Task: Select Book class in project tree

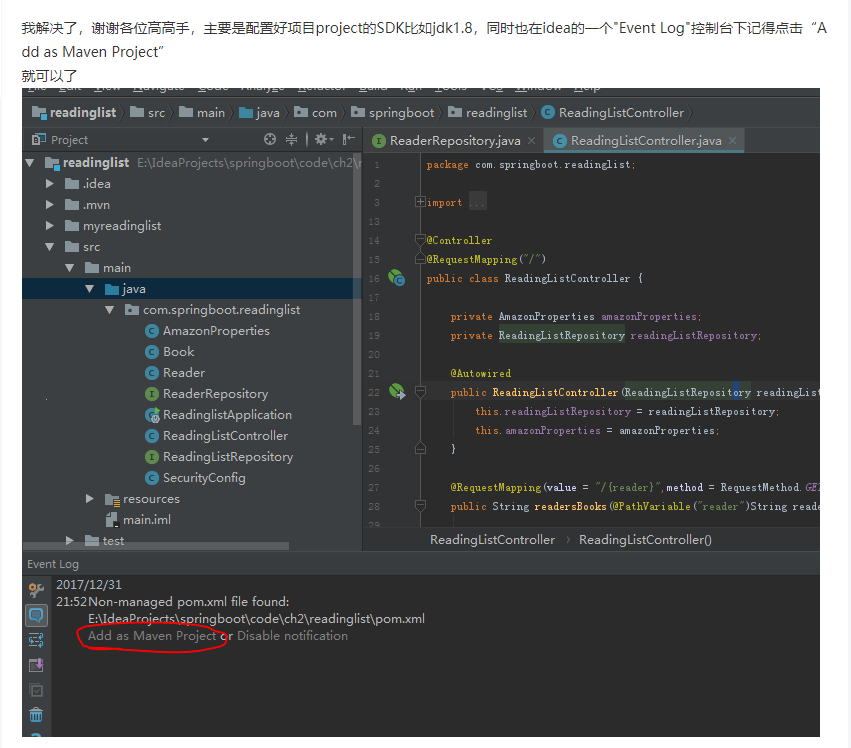Action: coord(170,352)
